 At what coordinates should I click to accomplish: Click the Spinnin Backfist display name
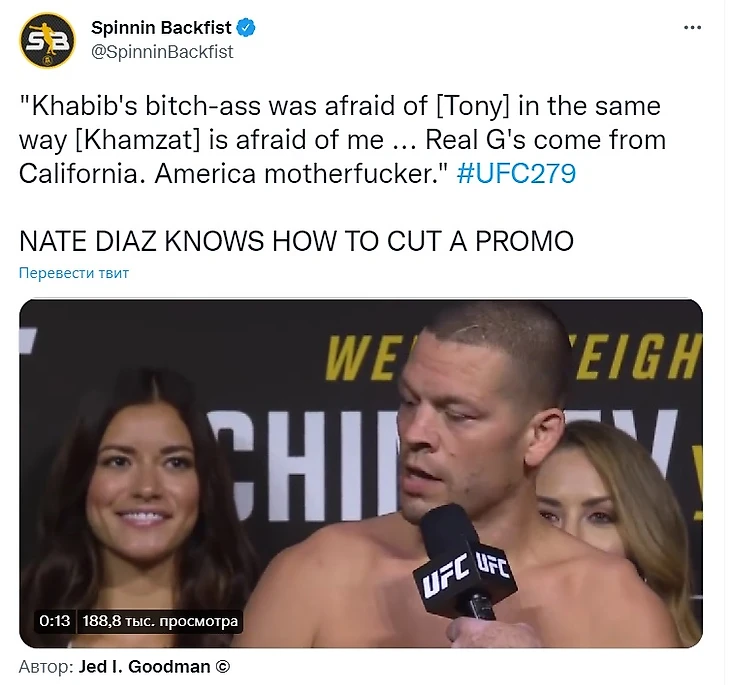coord(161,28)
